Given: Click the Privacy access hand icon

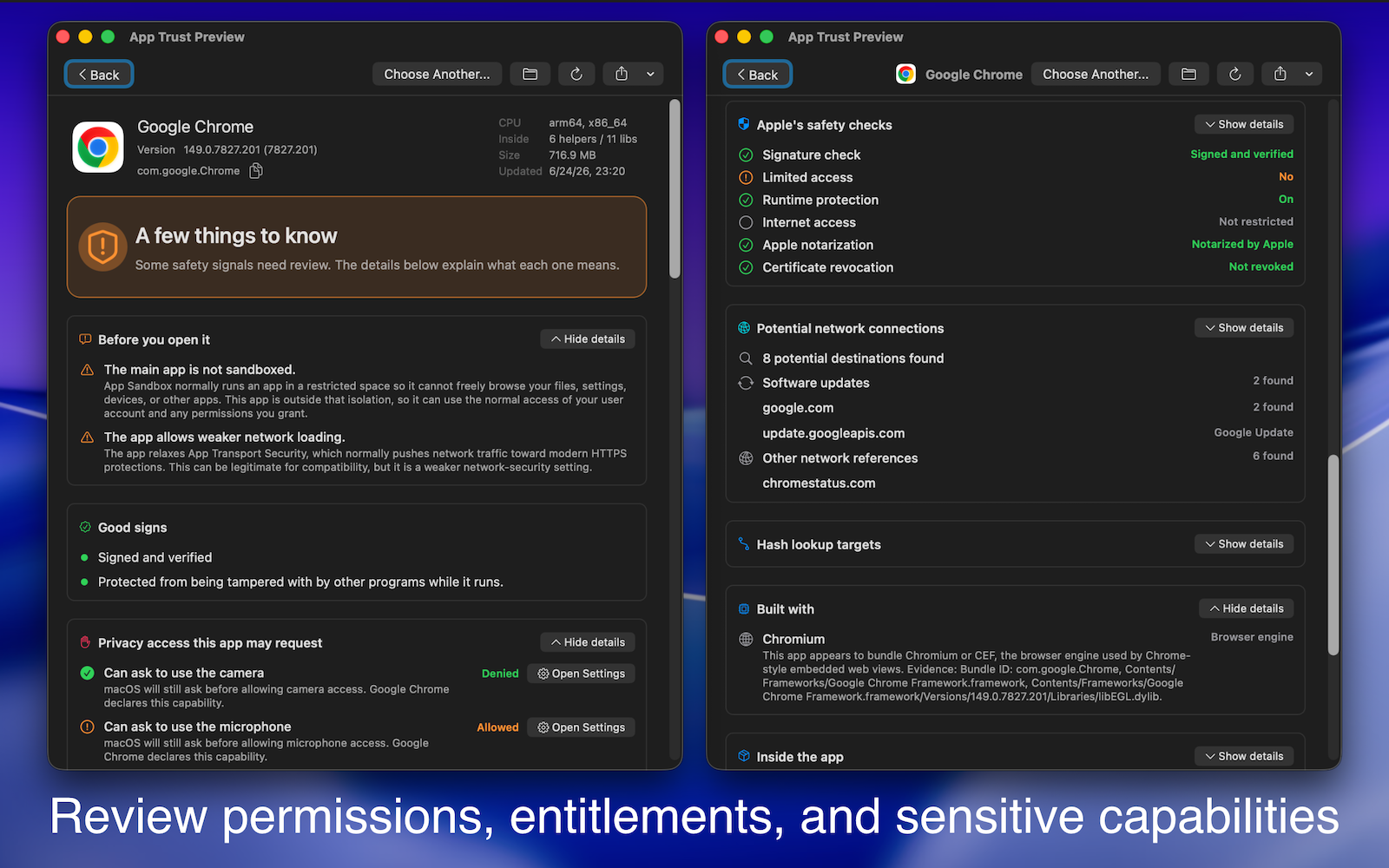Looking at the screenshot, I should pos(85,642).
